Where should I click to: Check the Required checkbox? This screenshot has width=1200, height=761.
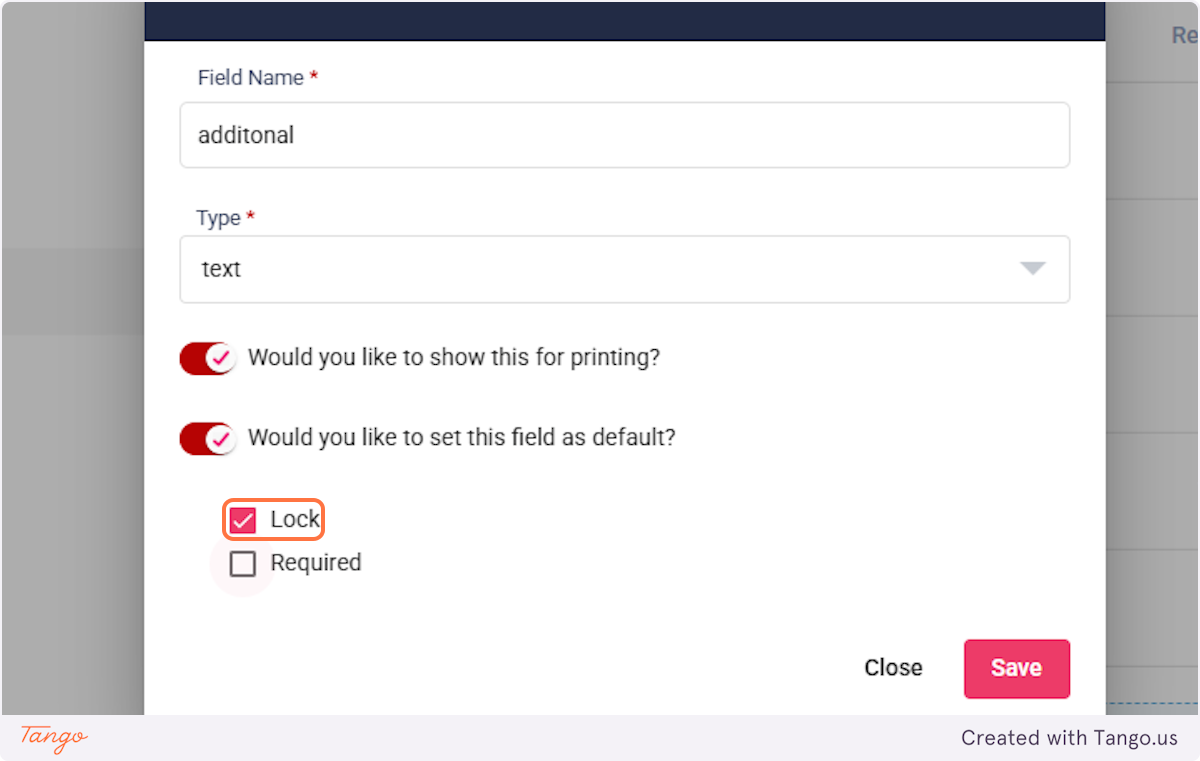[243, 564]
